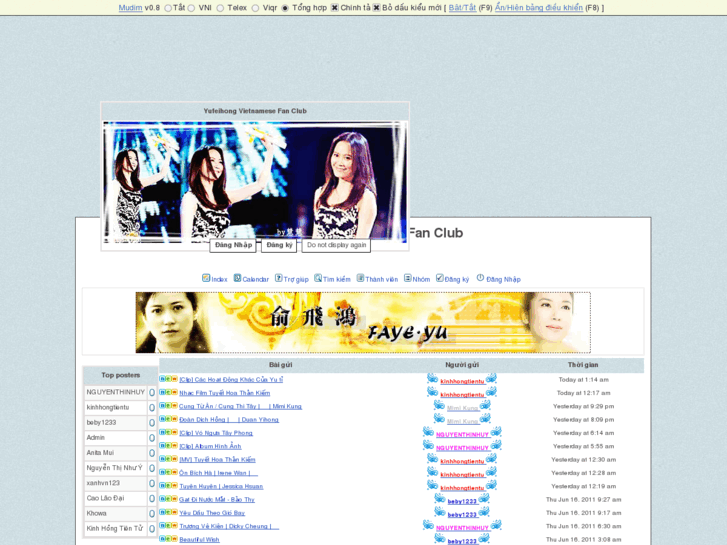The width and height of the screenshot is (727, 545).
Task: Click the Bài gửi column header
Action: click(x=281, y=365)
